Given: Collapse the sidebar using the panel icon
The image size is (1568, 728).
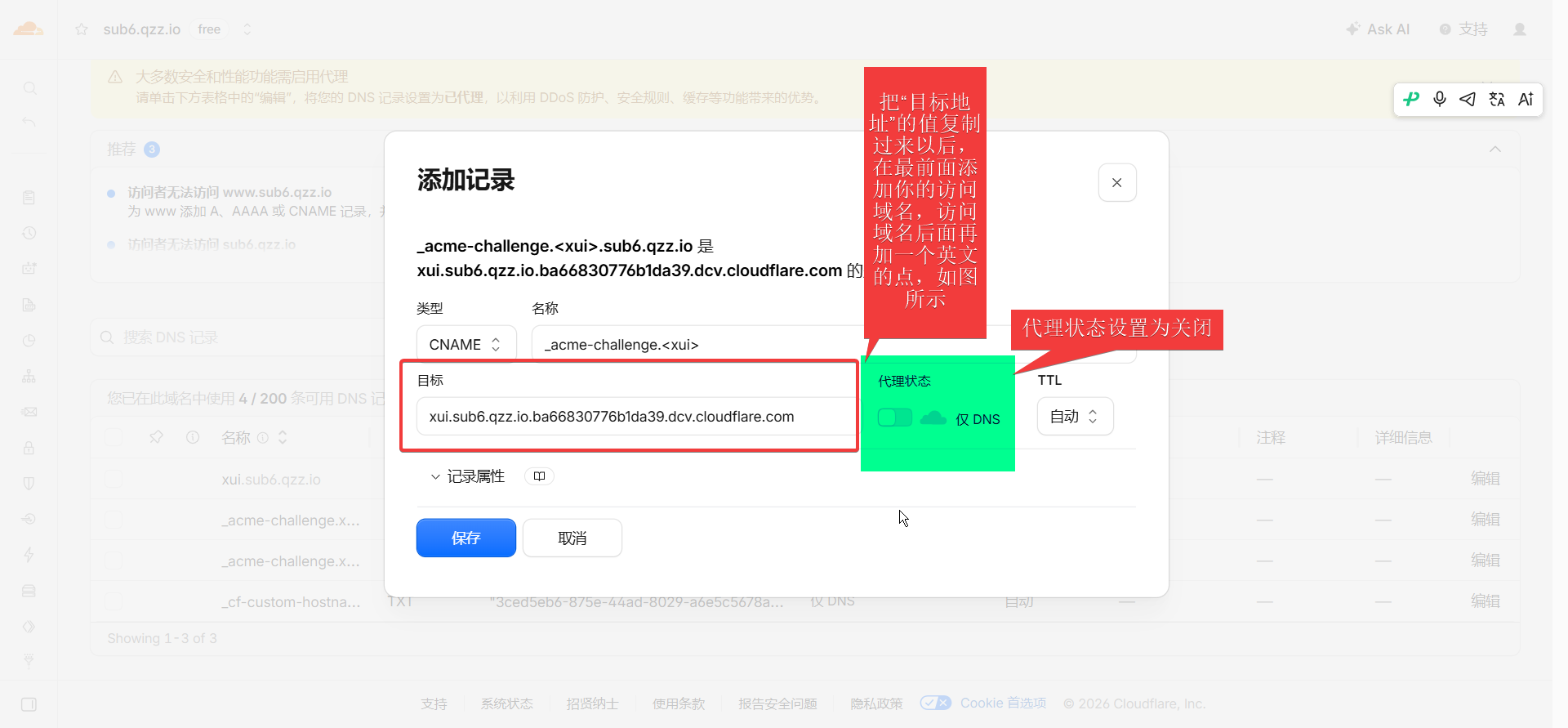Looking at the screenshot, I should point(29,704).
